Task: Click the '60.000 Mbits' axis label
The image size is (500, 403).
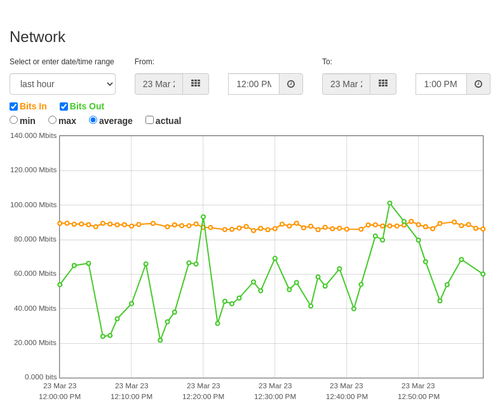Action: (35, 274)
